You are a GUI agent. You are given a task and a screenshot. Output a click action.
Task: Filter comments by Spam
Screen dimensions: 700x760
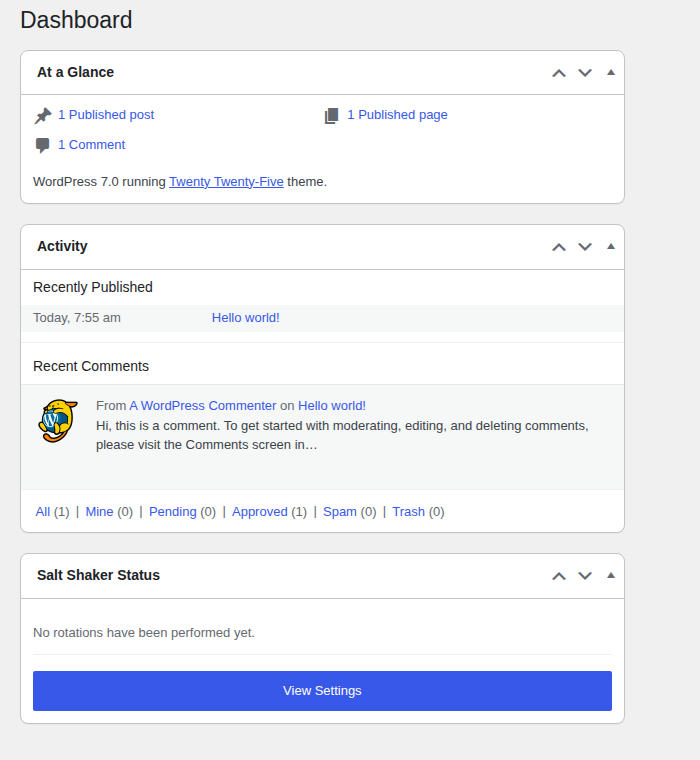click(339, 512)
